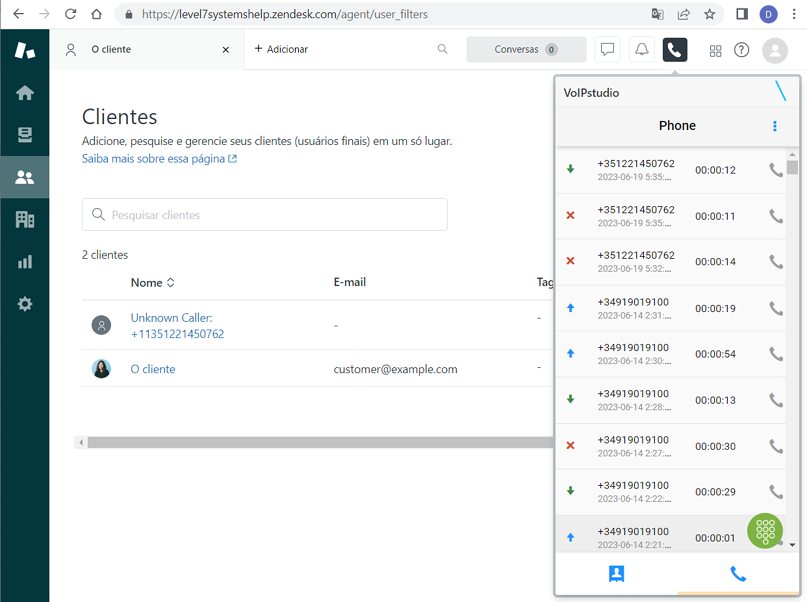Open the notifications bell icon
Screen dimensions: 807x602
(x=641, y=49)
